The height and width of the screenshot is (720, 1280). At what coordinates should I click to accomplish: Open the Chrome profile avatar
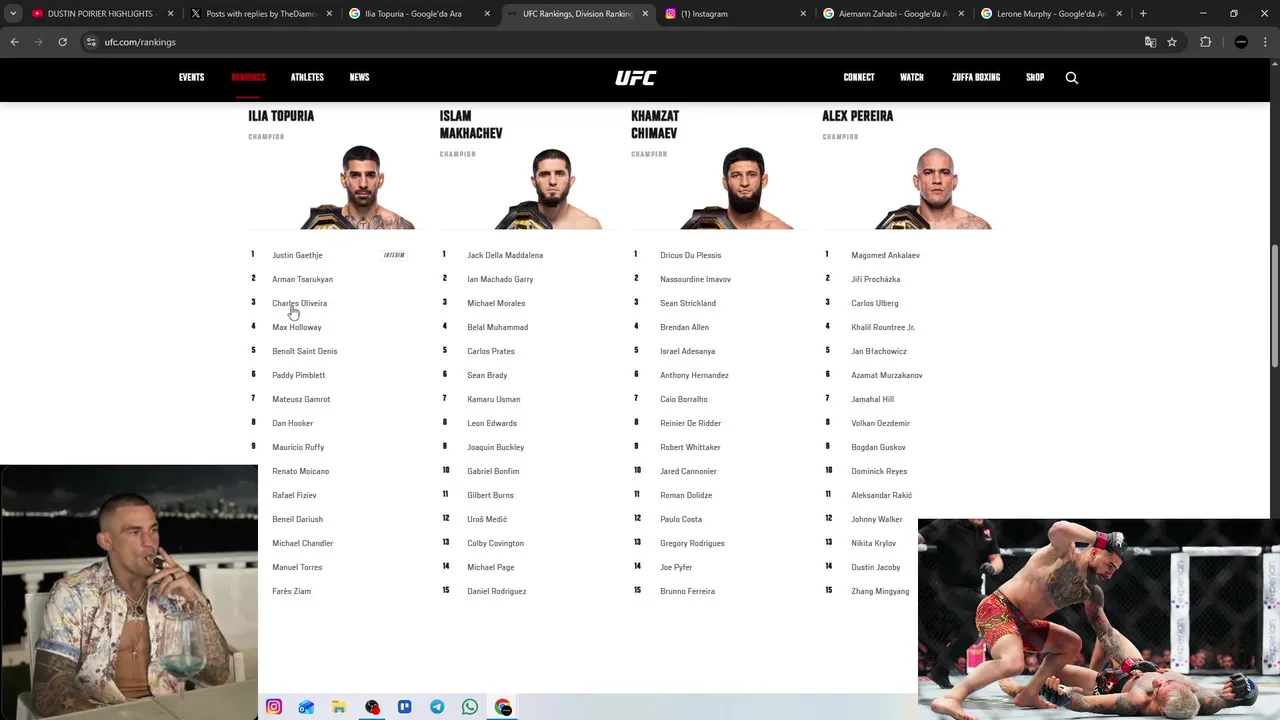tap(1241, 42)
